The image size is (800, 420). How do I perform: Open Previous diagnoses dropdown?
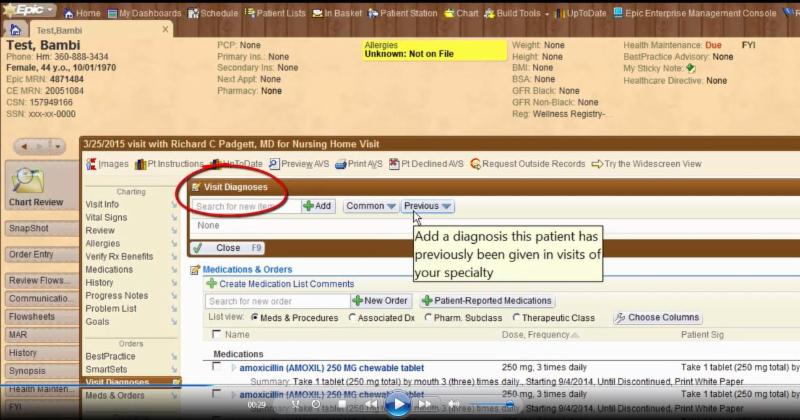pos(428,206)
